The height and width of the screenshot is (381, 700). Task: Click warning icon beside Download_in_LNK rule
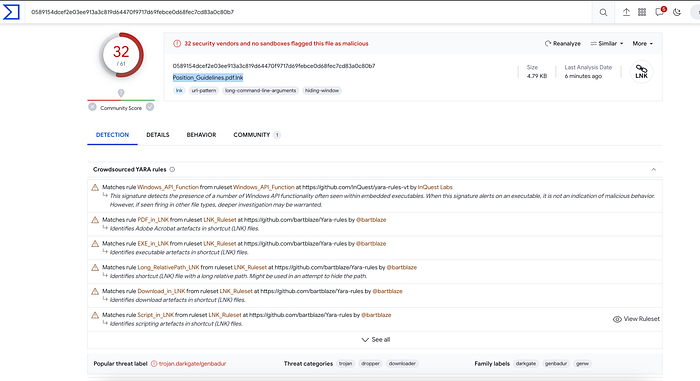click(x=95, y=292)
